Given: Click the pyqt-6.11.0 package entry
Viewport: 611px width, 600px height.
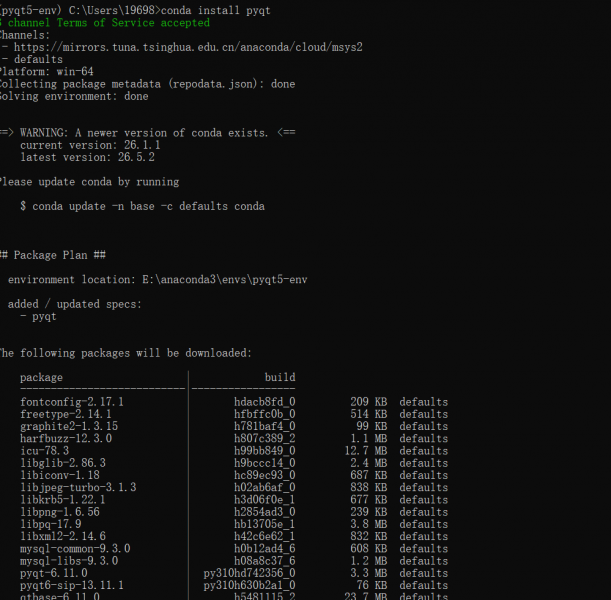Looking at the screenshot, I should click(x=54, y=573).
